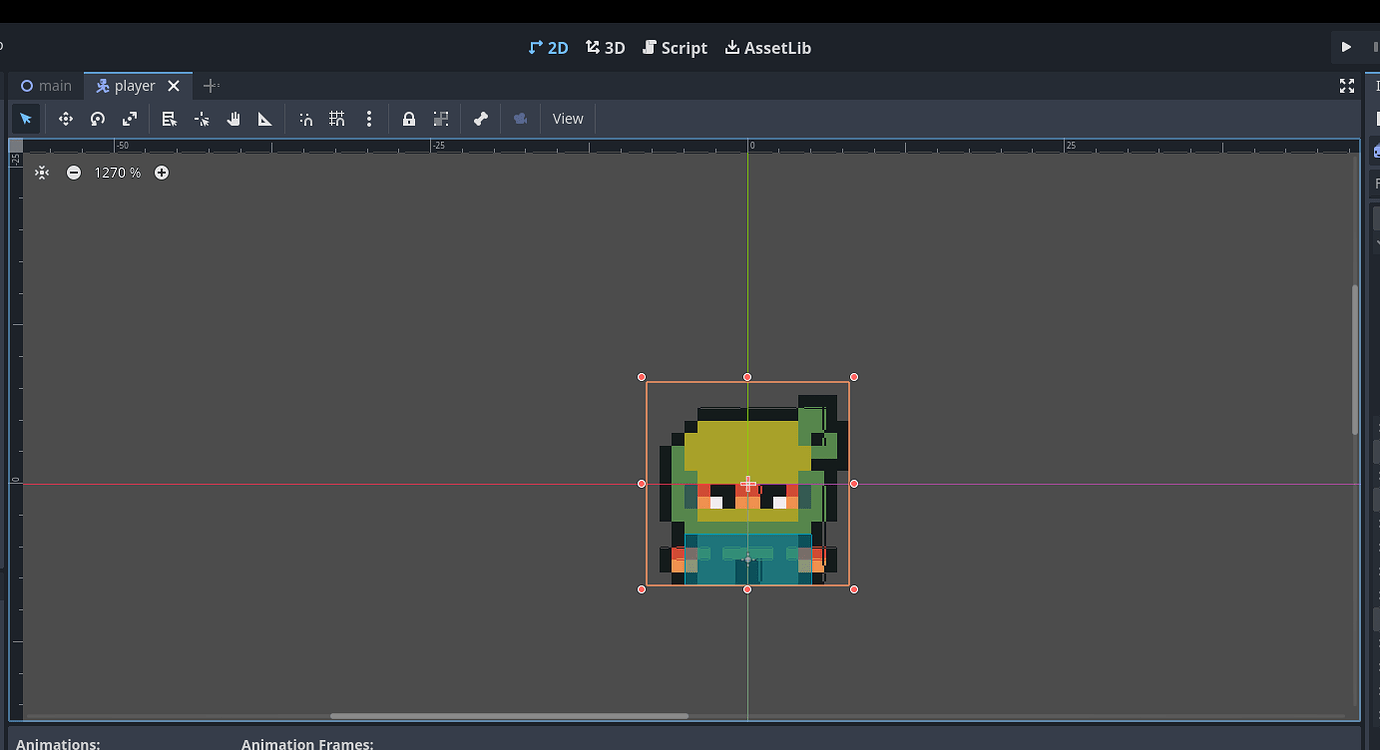This screenshot has width=1380, height=750.
Task: Open skeleton bone options
Action: pos(481,119)
